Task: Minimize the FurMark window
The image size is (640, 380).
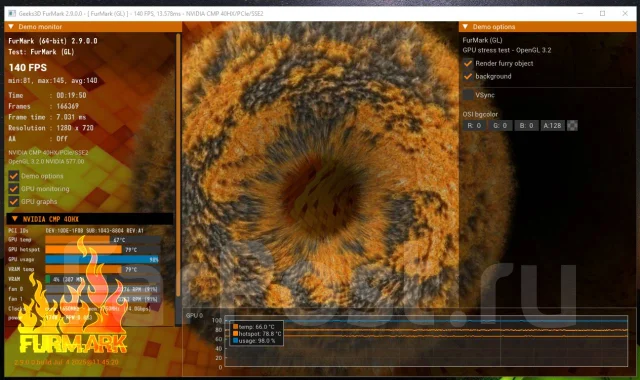Action: coord(580,13)
